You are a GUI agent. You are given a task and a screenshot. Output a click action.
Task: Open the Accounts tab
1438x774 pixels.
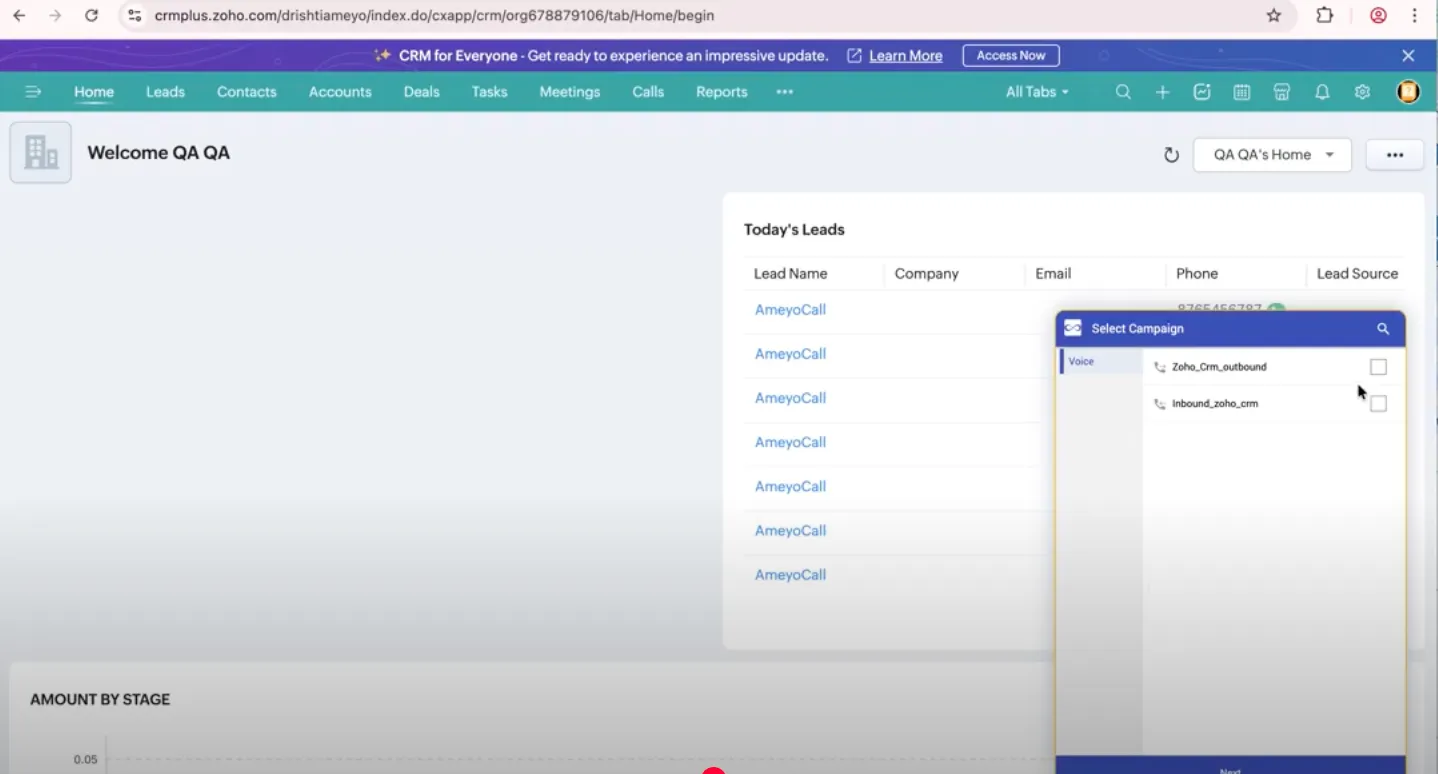click(340, 92)
